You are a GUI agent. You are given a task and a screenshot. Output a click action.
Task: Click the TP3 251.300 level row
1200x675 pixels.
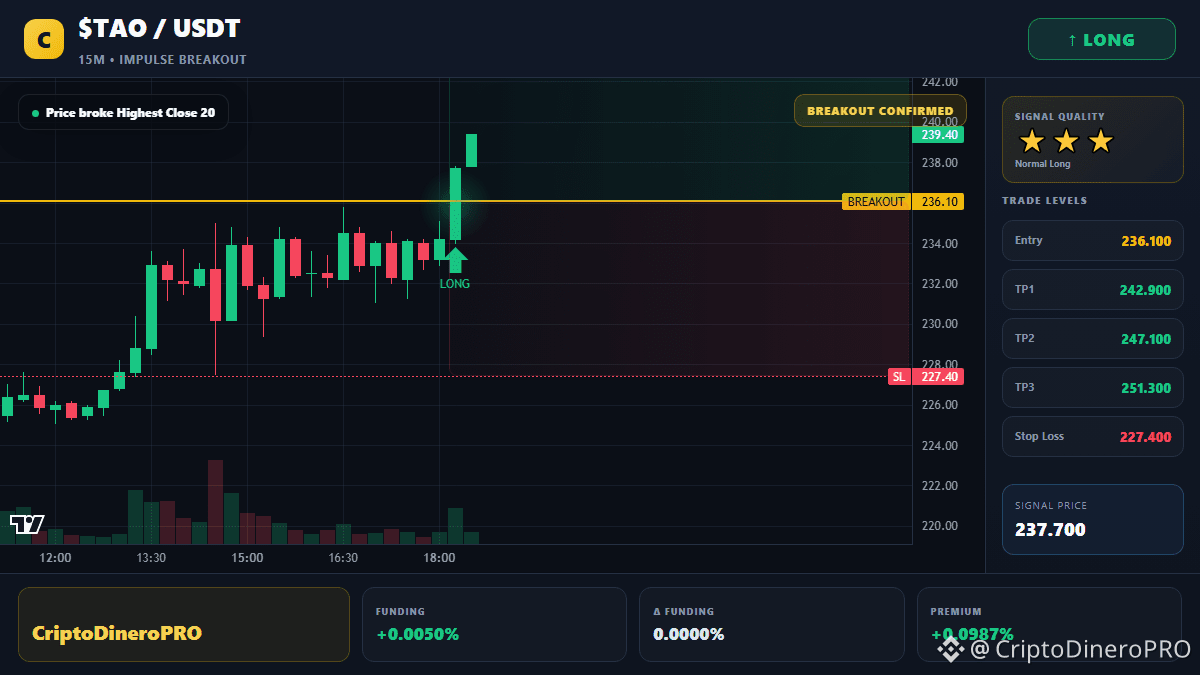tap(1092, 388)
